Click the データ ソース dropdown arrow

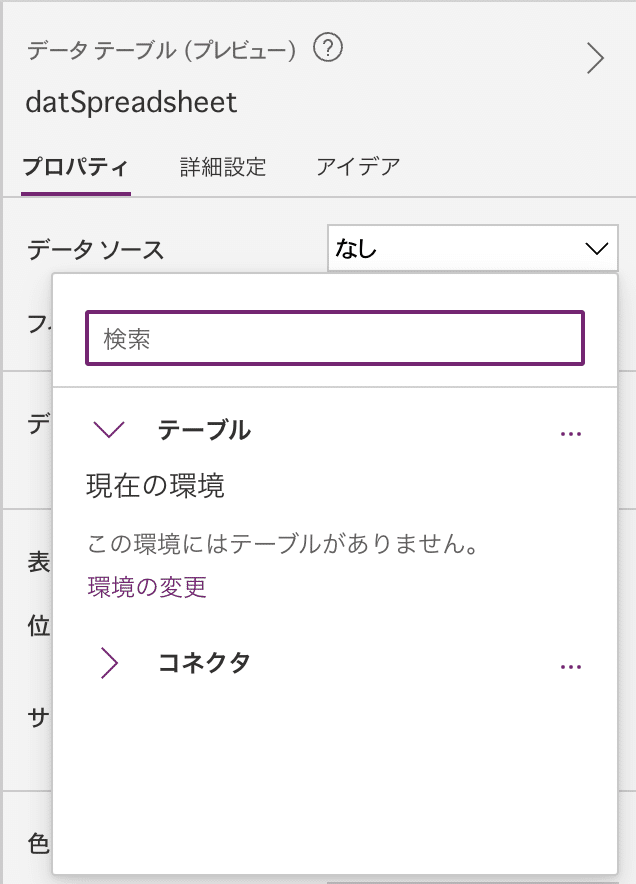tap(595, 248)
